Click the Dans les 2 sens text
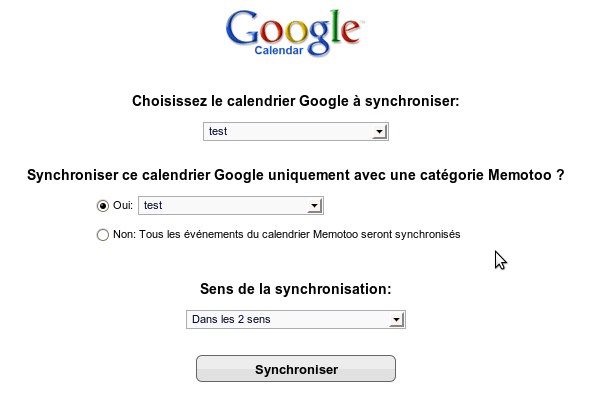Screen dimensions: 598x404 [231, 319]
